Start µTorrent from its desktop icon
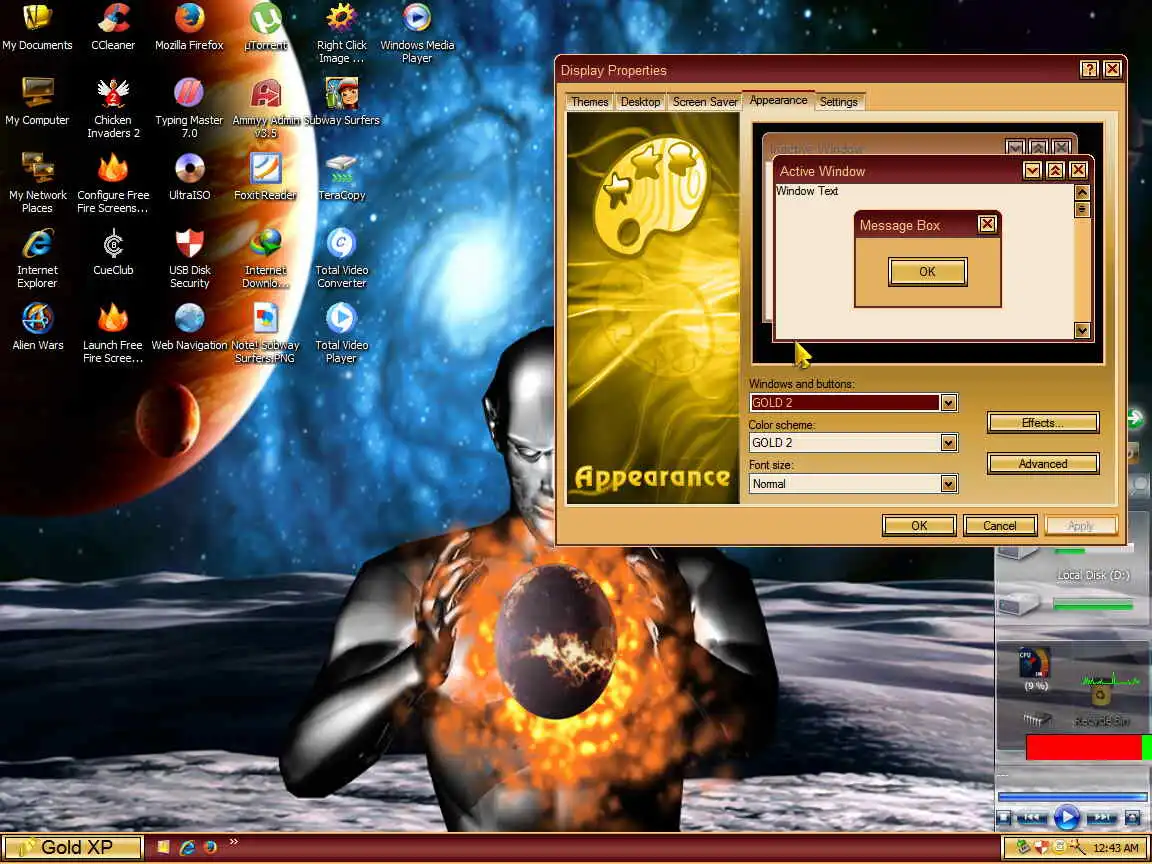This screenshot has height=864, width=1152. (x=265, y=26)
